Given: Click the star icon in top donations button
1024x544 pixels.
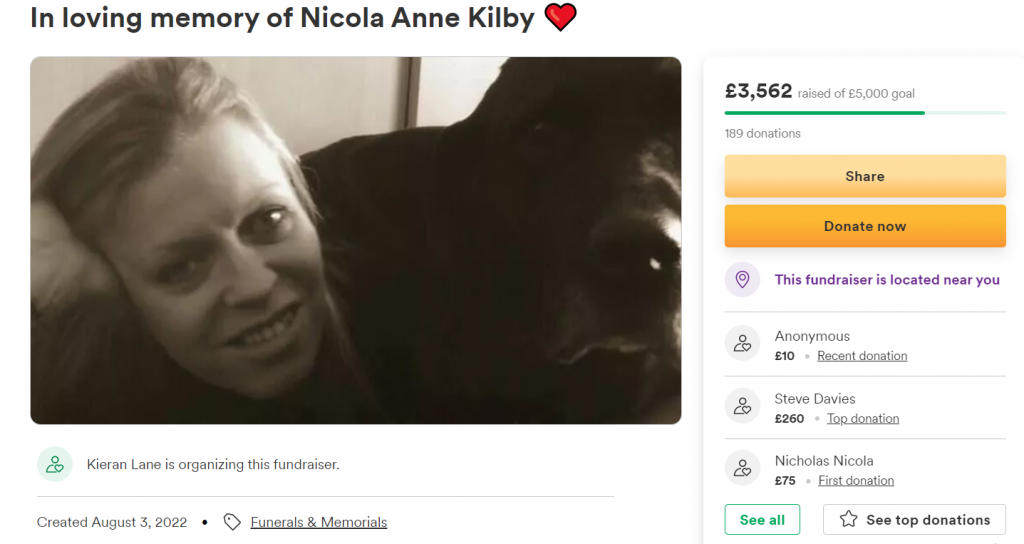Looking at the screenshot, I should [849, 520].
